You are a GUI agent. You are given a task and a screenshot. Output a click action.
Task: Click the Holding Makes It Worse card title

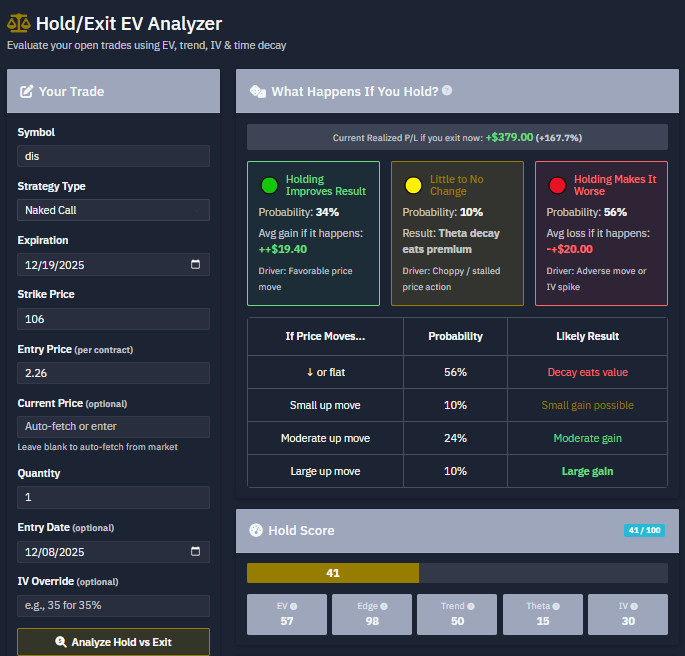pyautogui.click(x=615, y=185)
